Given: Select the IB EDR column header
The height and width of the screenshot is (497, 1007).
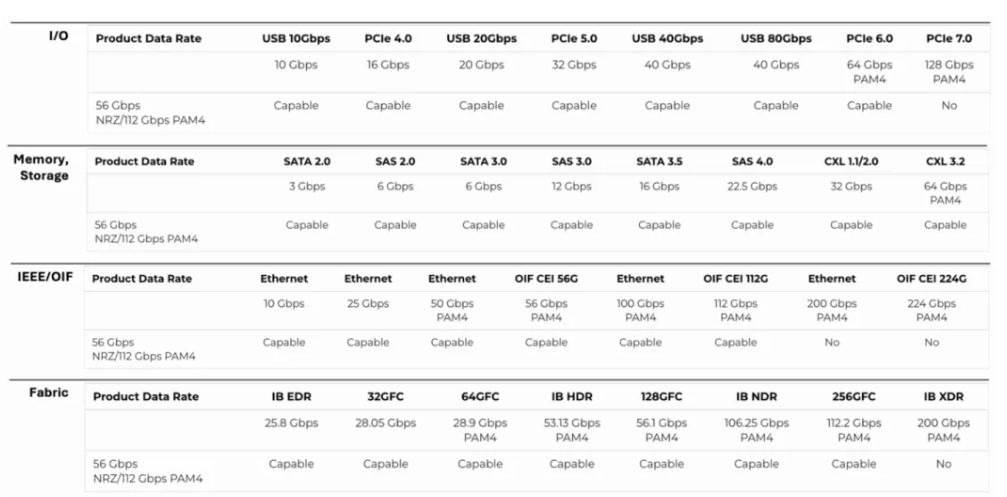Looking at the screenshot, I should coord(291,397).
